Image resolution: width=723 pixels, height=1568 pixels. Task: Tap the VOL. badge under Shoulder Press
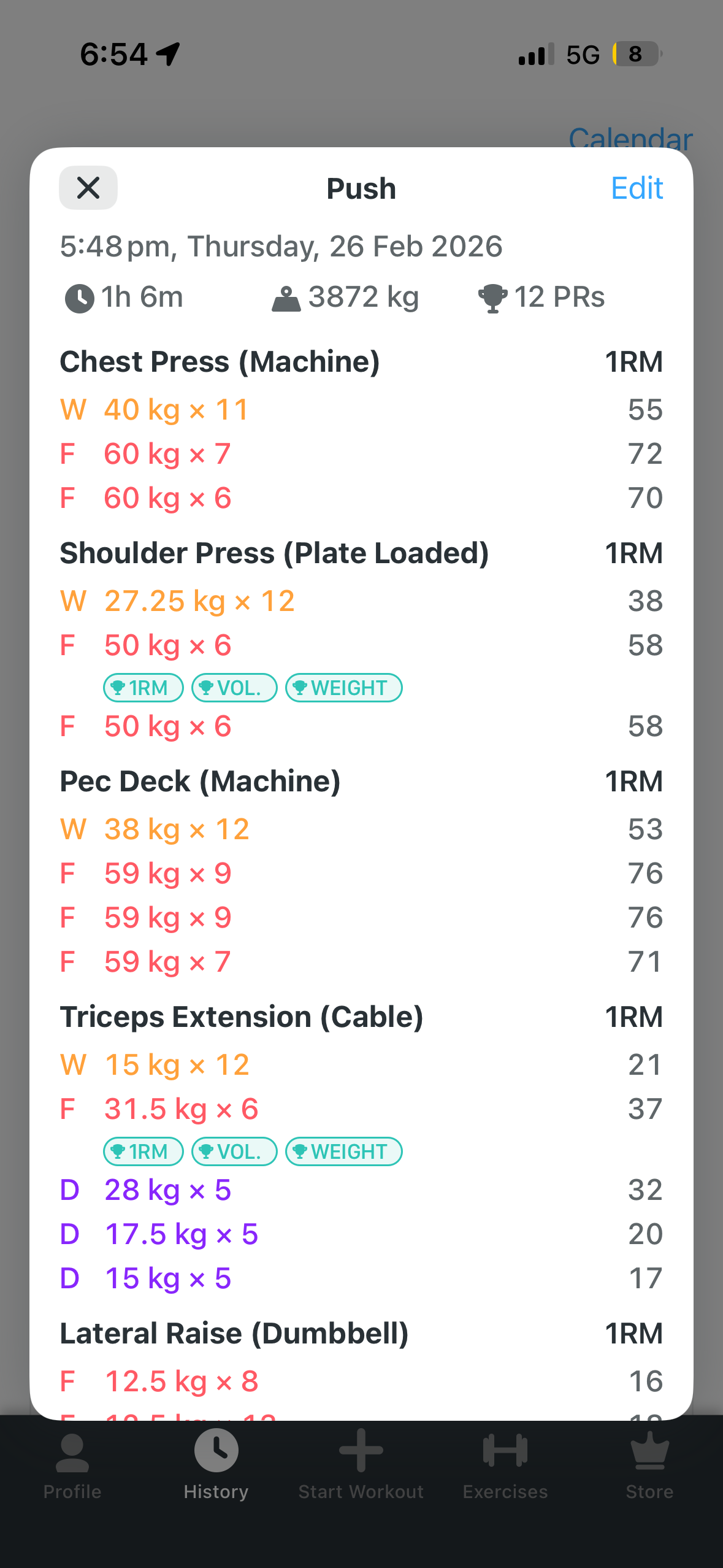(234, 688)
